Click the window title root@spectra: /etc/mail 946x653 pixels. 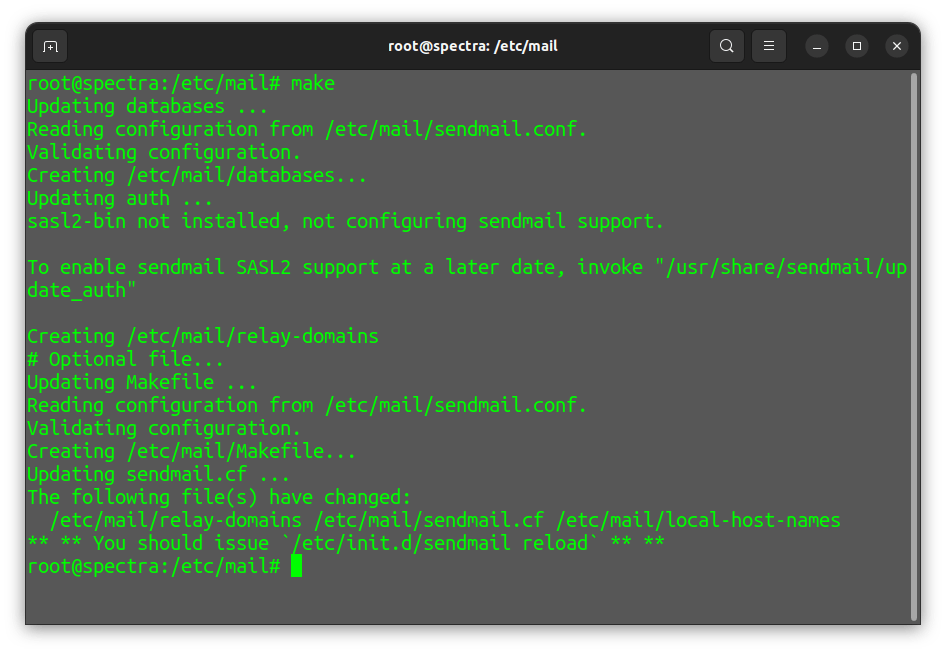473,46
